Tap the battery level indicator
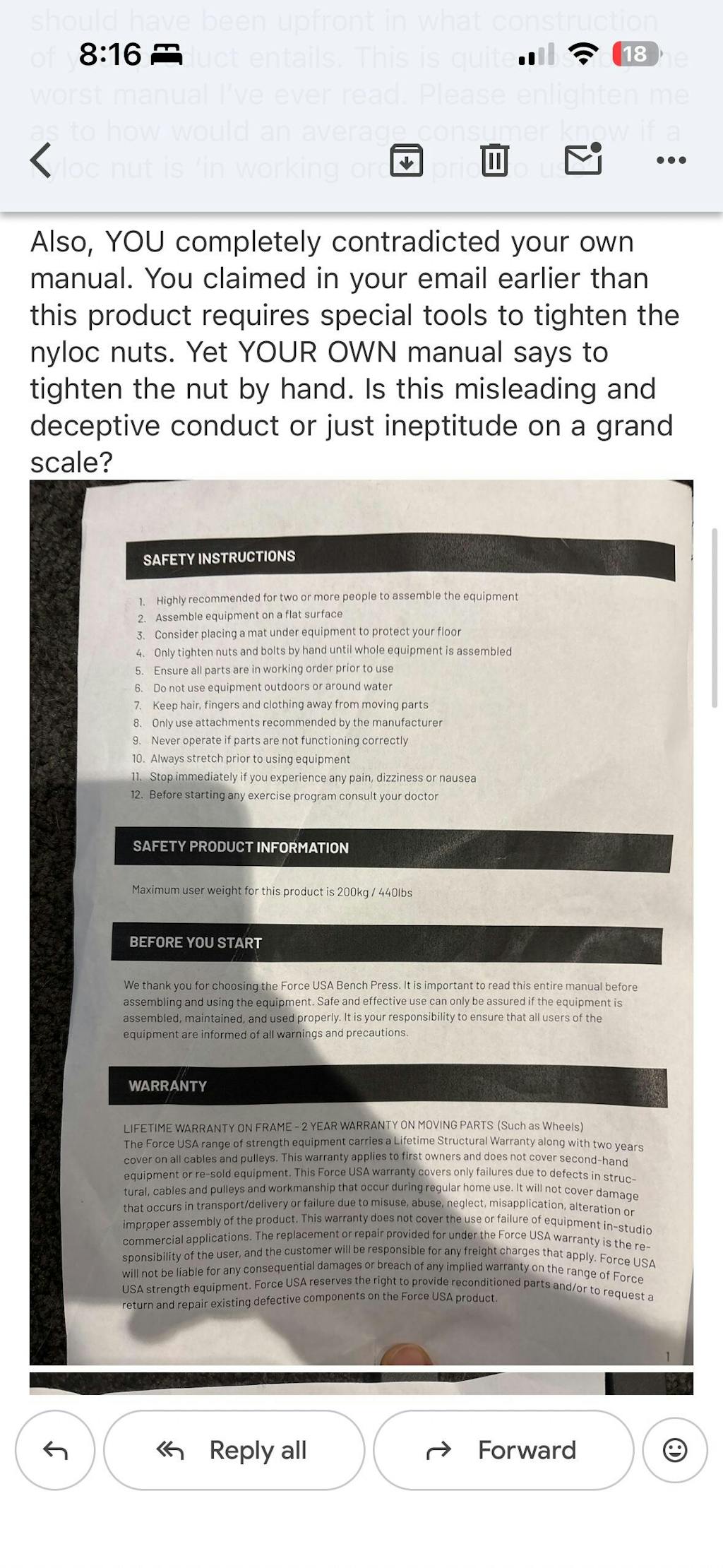Image resolution: width=723 pixels, height=1568 pixels. [635, 54]
